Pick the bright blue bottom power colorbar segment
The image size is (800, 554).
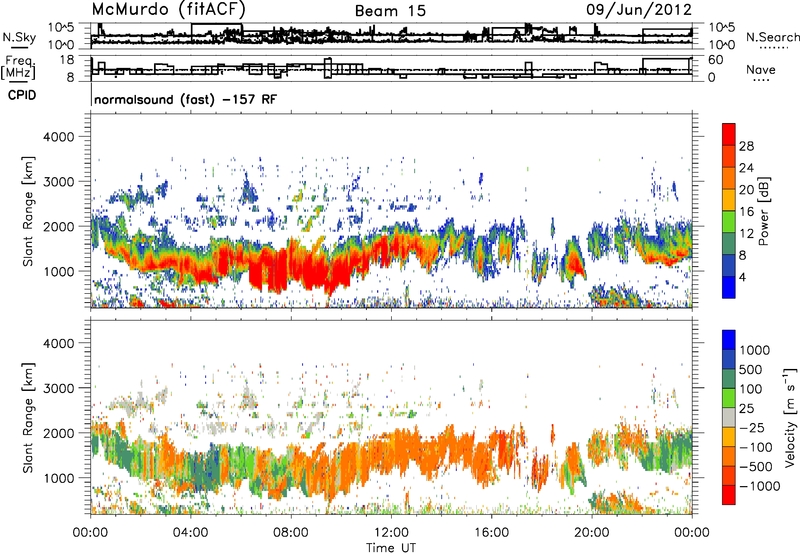coord(729,287)
